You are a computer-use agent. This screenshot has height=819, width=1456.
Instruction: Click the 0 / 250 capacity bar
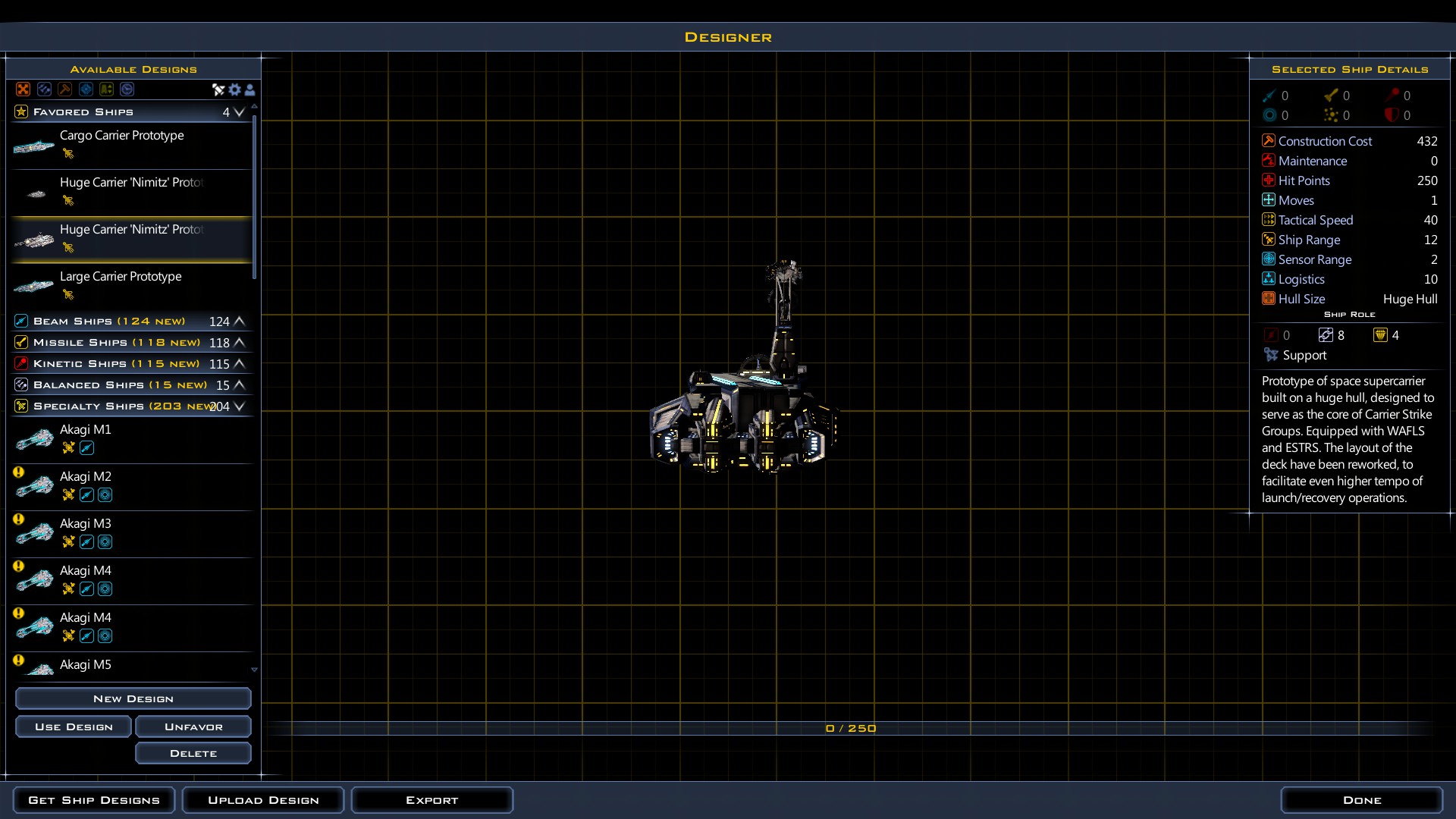851,728
